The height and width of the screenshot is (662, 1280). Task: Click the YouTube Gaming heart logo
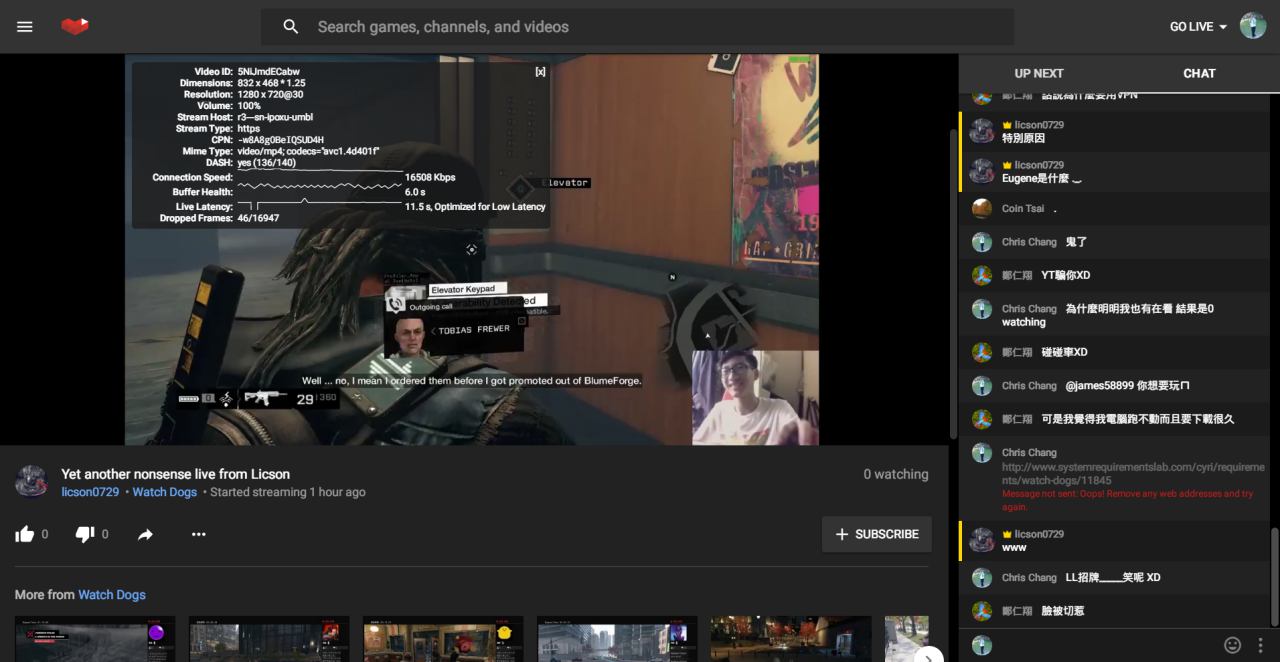tap(75, 27)
